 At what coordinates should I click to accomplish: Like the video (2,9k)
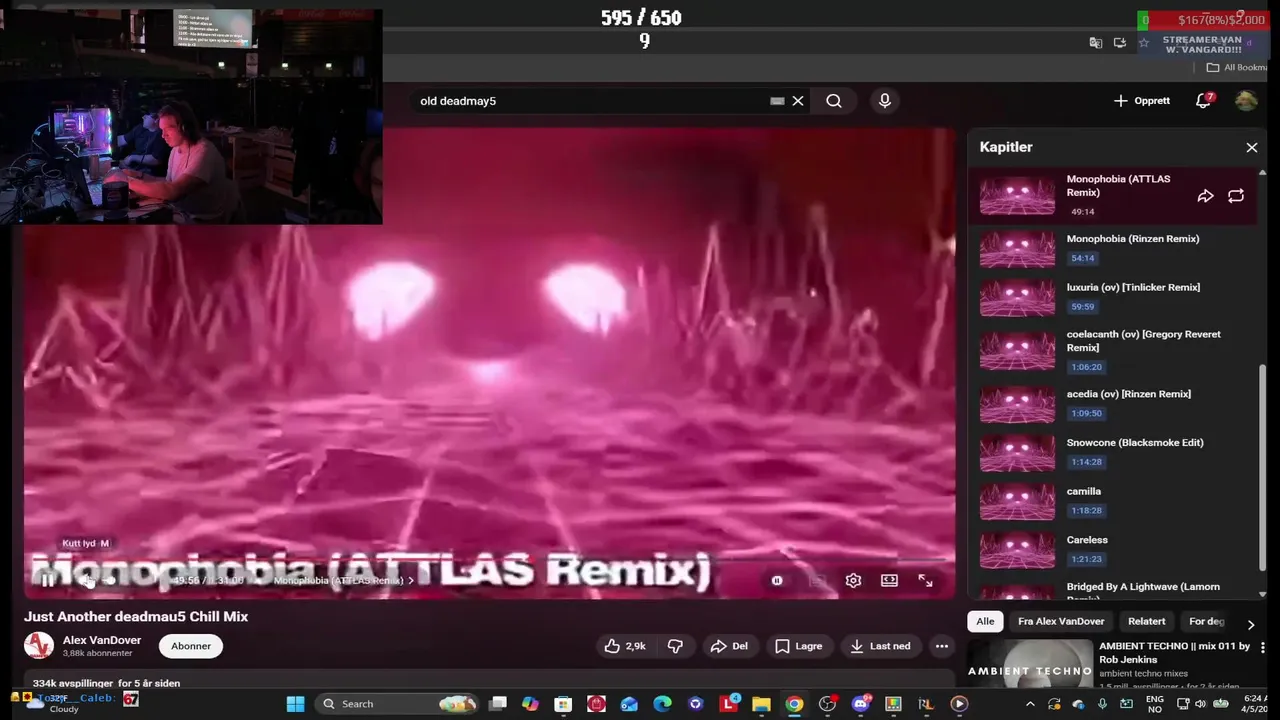coord(625,646)
